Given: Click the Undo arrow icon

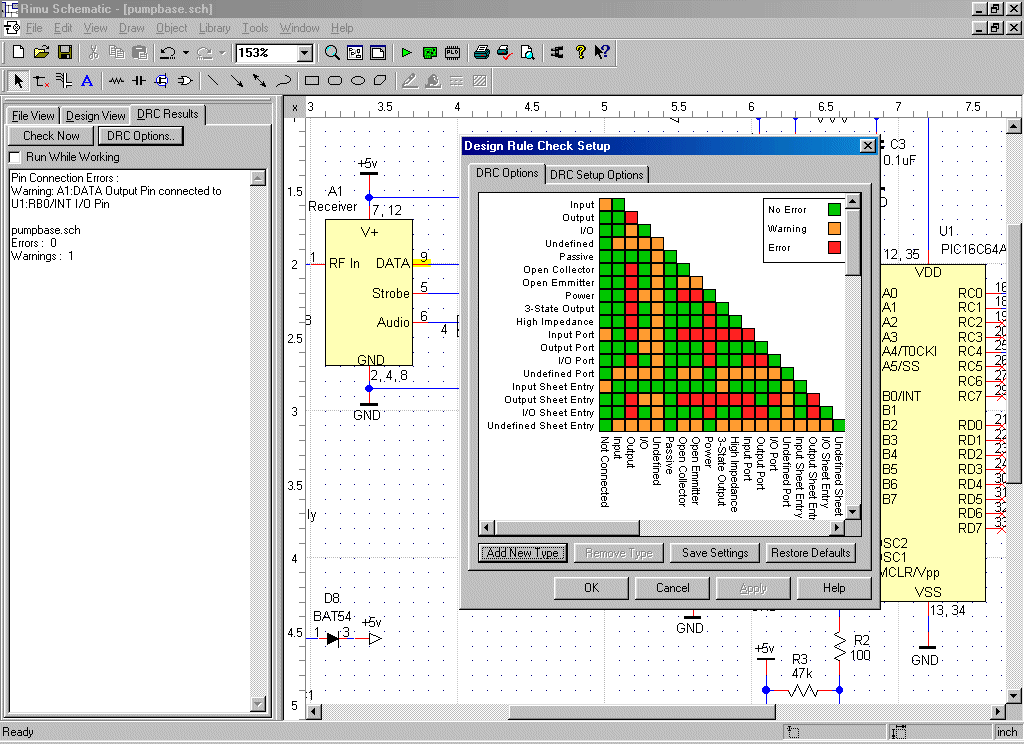Looking at the screenshot, I should (x=168, y=53).
